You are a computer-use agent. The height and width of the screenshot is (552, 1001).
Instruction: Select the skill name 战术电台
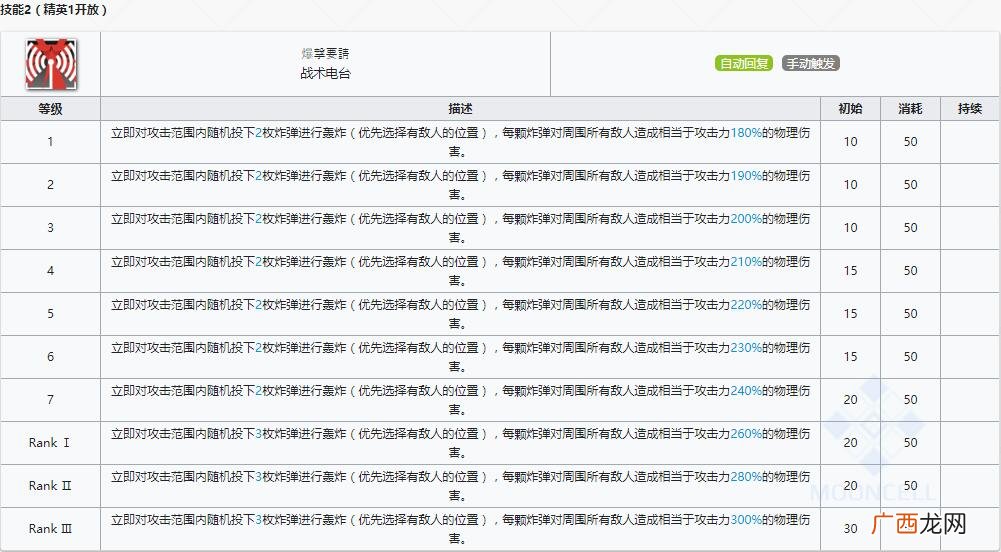(x=326, y=74)
